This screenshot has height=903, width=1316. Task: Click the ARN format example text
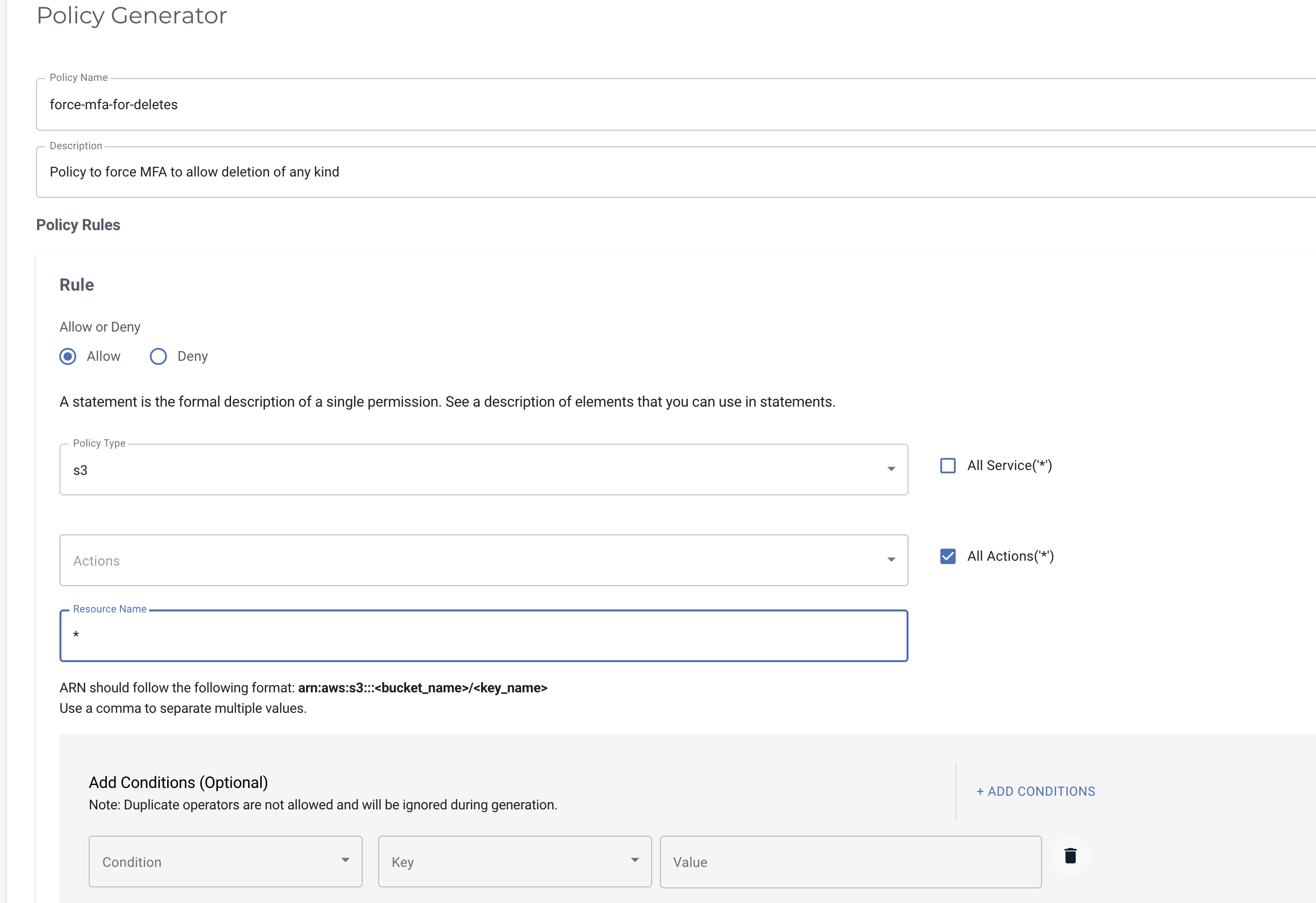(x=423, y=687)
